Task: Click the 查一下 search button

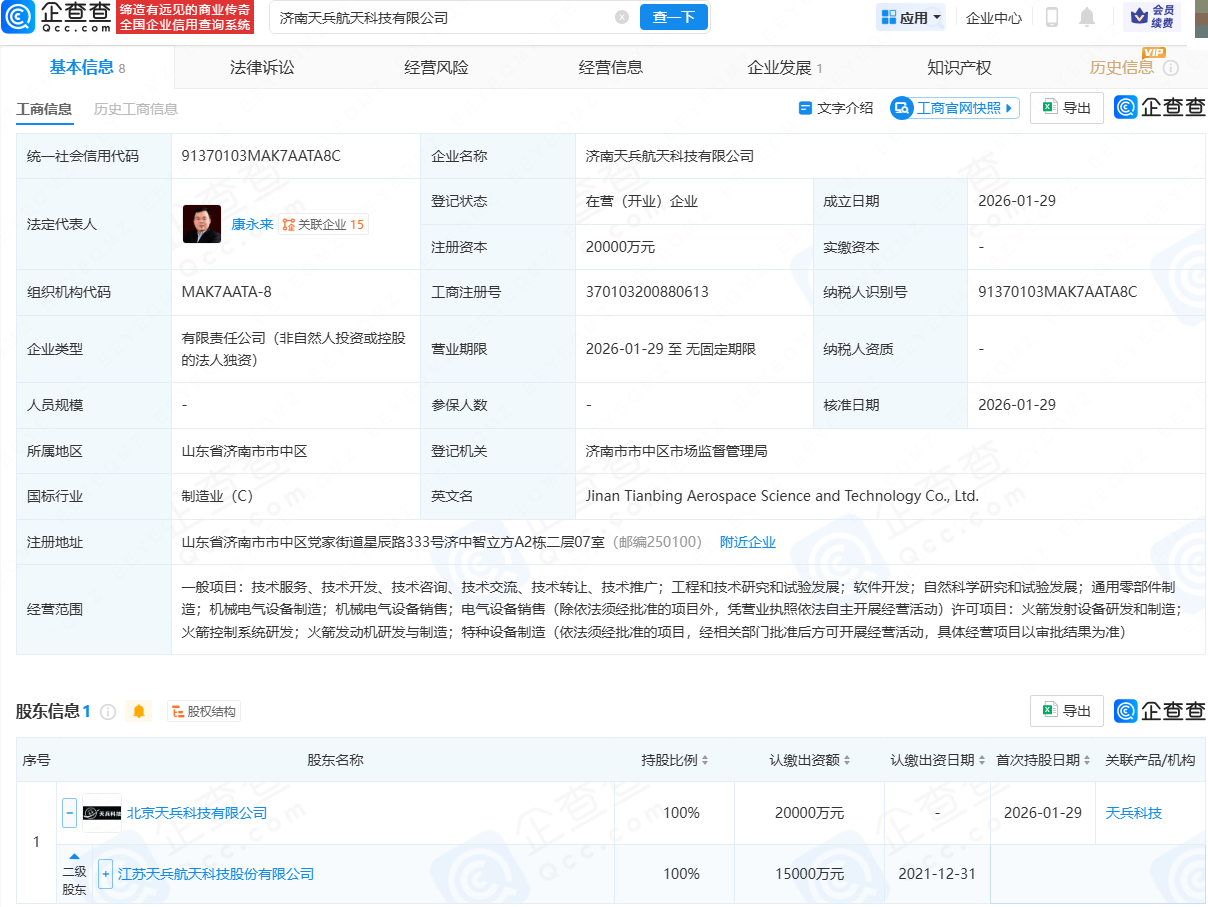Action: 673,17
